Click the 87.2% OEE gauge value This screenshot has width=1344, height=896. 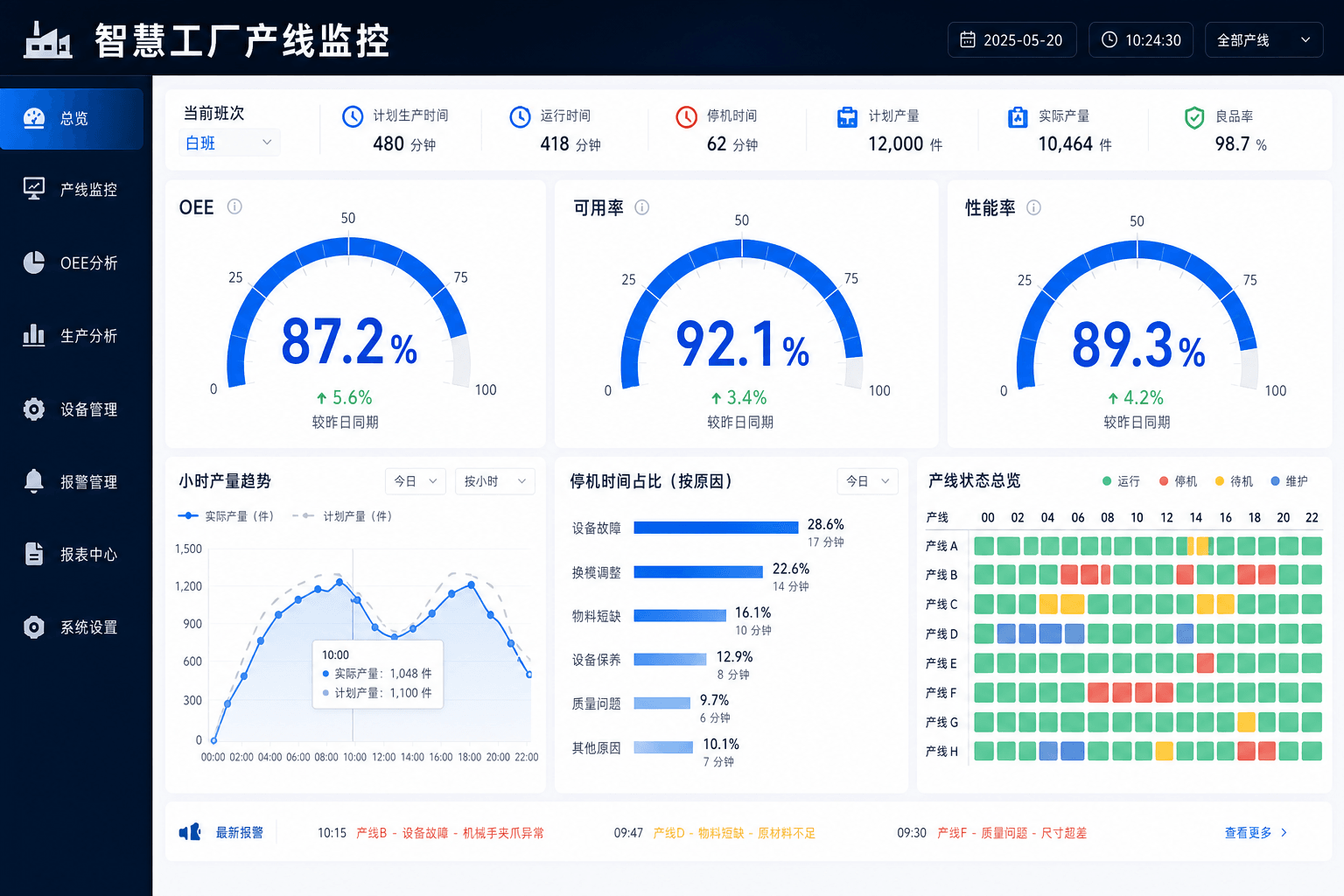(349, 342)
